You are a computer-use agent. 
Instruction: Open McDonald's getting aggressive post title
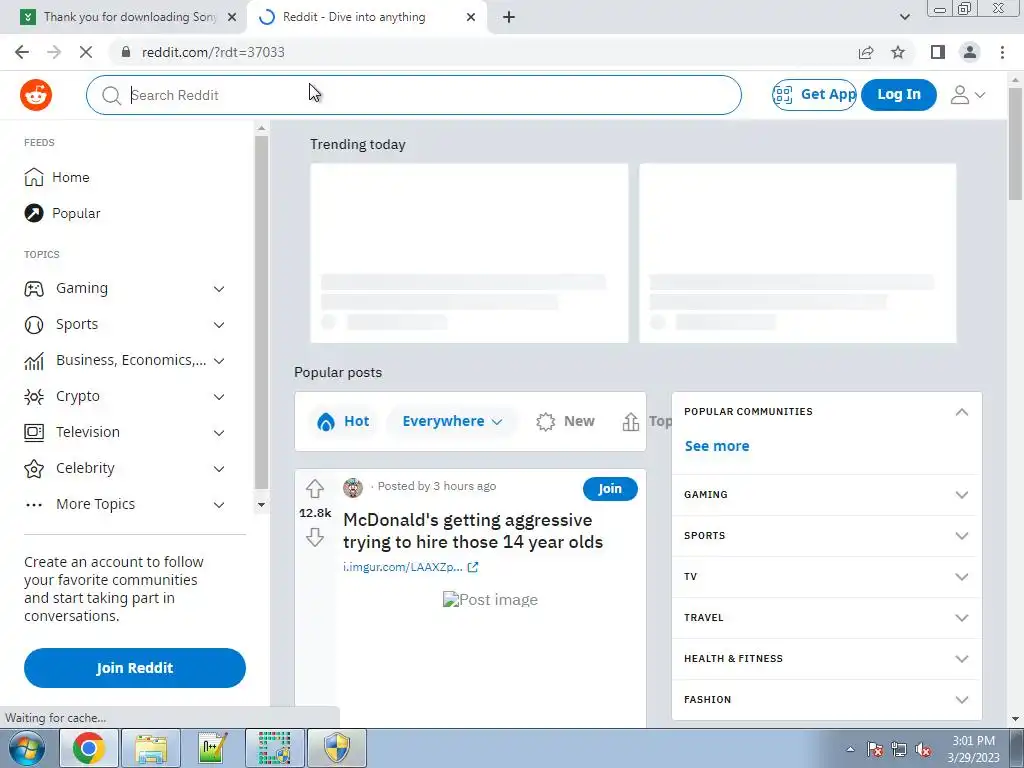pos(473,531)
